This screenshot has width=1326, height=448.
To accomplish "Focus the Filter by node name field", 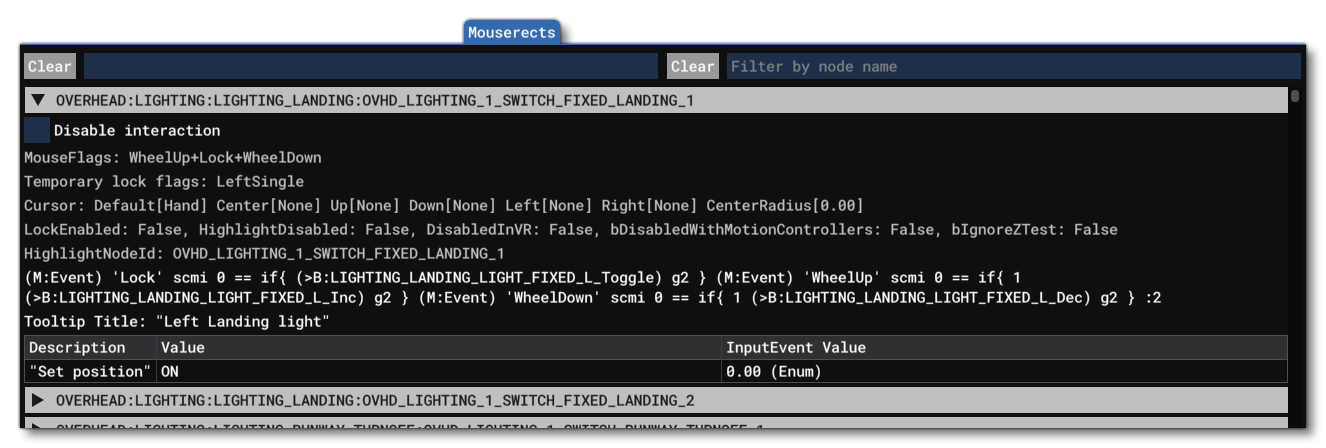I will click(x=1012, y=67).
